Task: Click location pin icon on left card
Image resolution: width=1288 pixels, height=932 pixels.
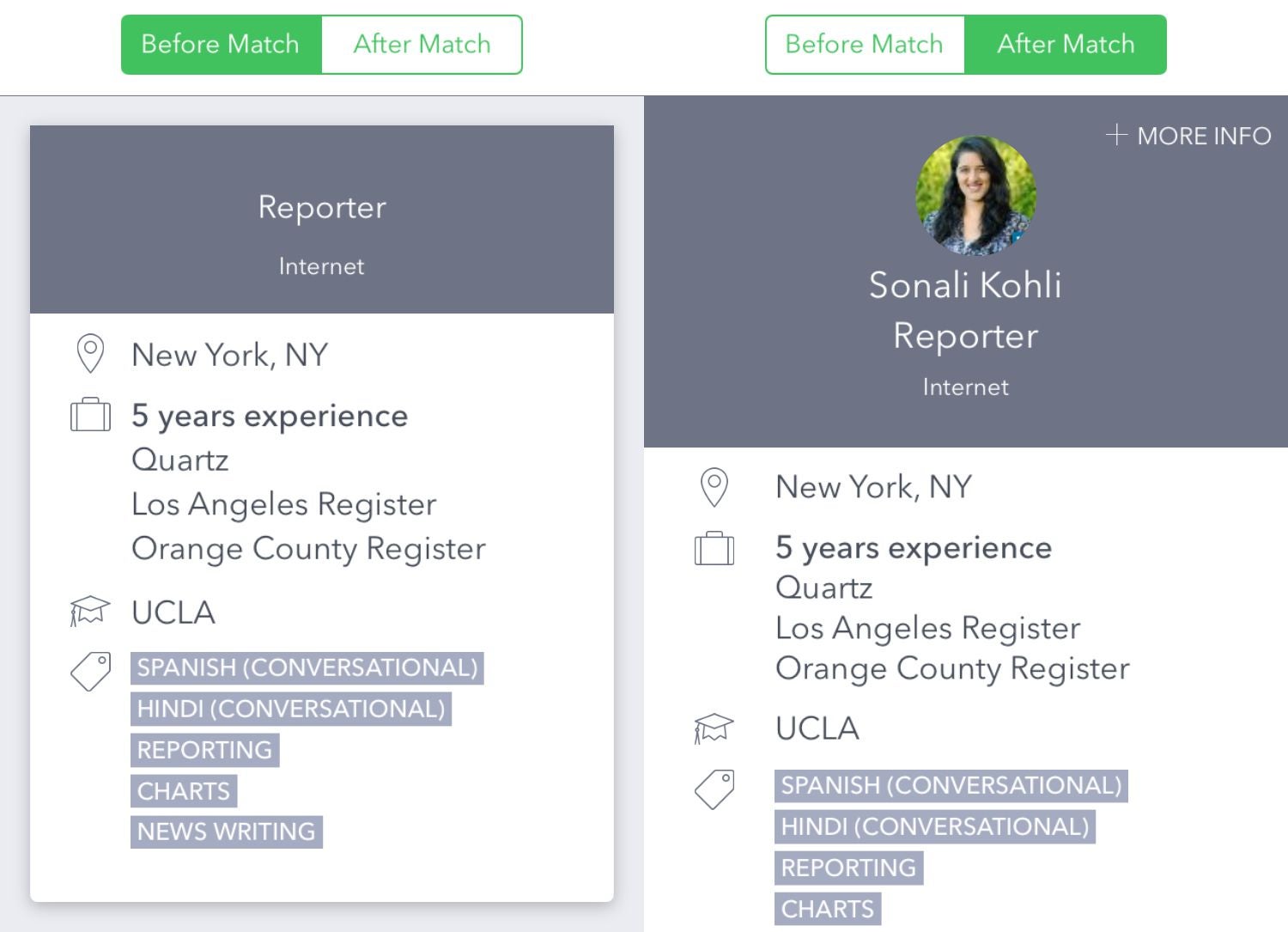Action: (90, 354)
